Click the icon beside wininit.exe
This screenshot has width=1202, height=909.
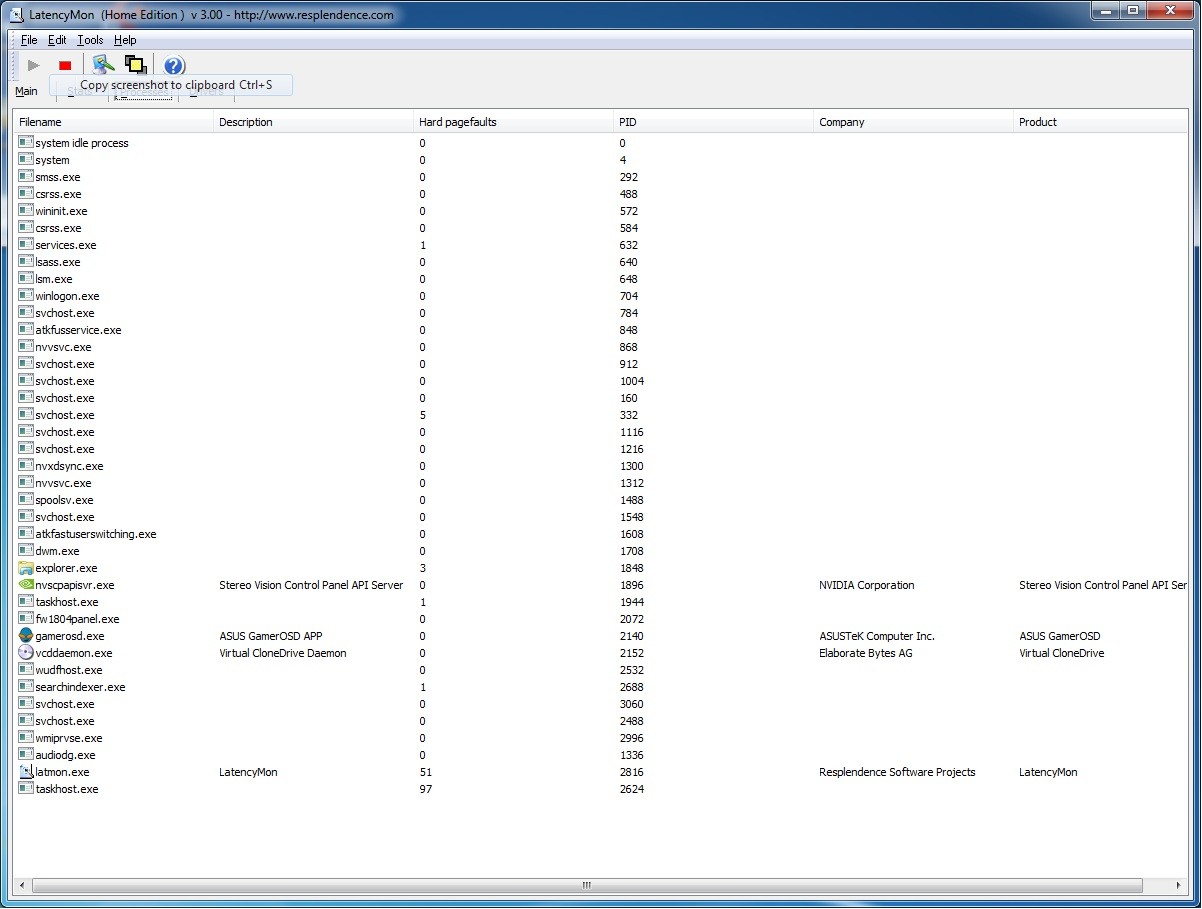pyautogui.click(x=26, y=211)
